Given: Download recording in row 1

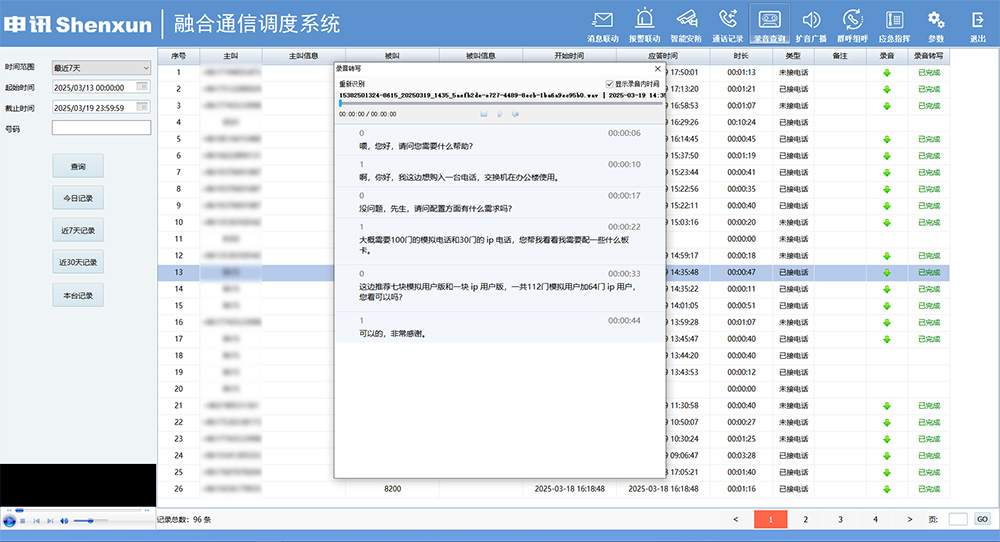Looking at the screenshot, I should (886, 73).
